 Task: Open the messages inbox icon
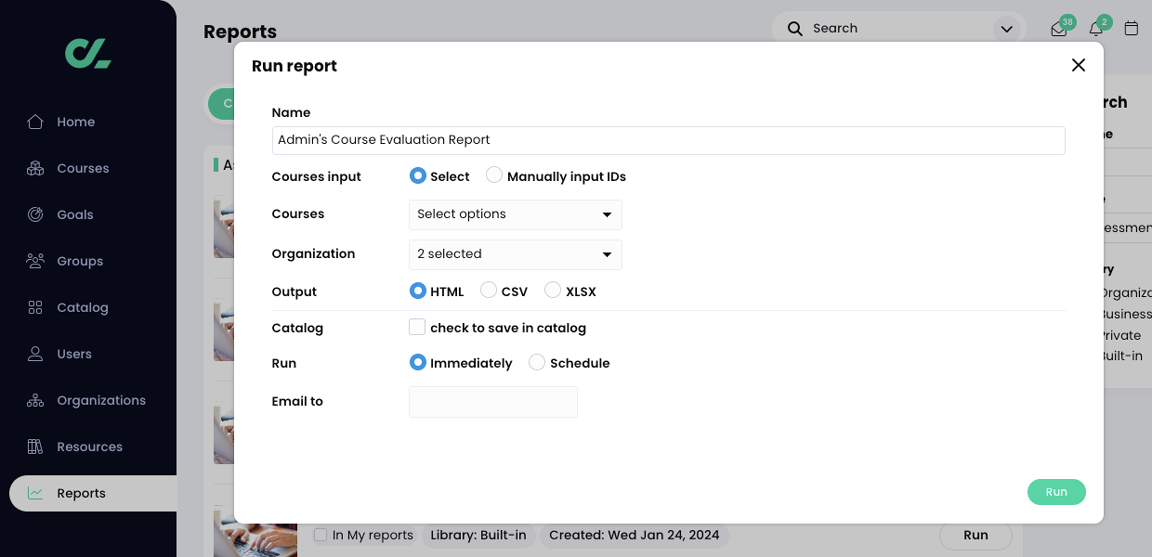click(x=1058, y=29)
